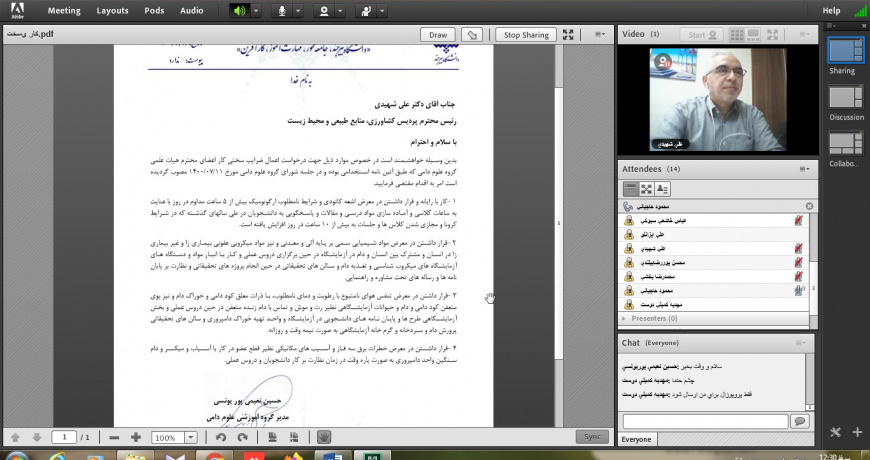Open Word from the Windows taskbar
This screenshot has height=460, width=870.
click(x=332, y=456)
